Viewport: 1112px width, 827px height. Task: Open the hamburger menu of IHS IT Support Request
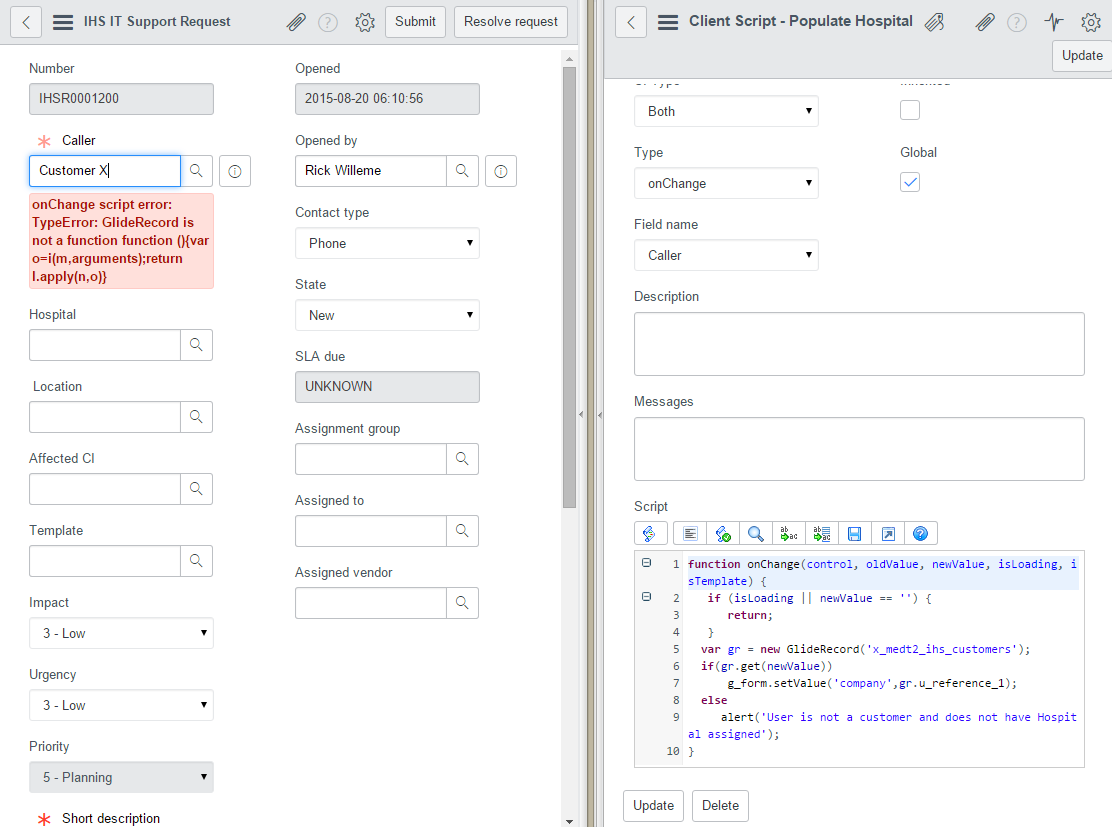[63, 22]
